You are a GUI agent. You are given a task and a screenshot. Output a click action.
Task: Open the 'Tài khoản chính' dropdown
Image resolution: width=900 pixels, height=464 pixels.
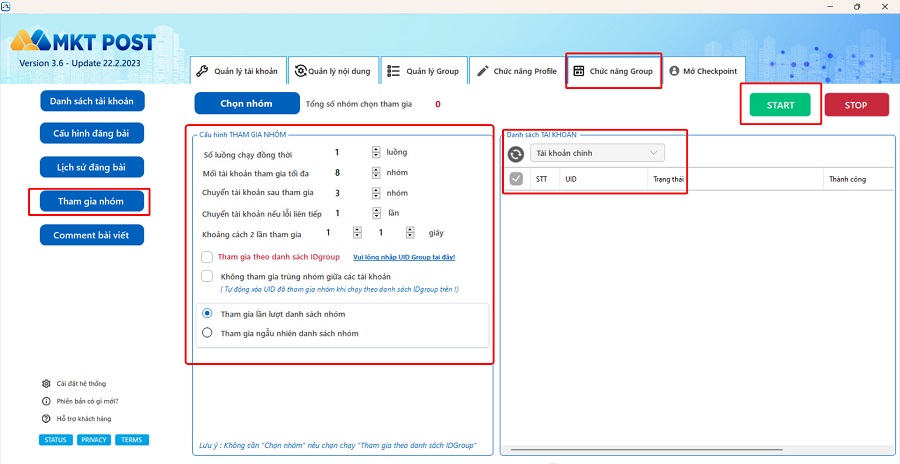click(597, 153)
